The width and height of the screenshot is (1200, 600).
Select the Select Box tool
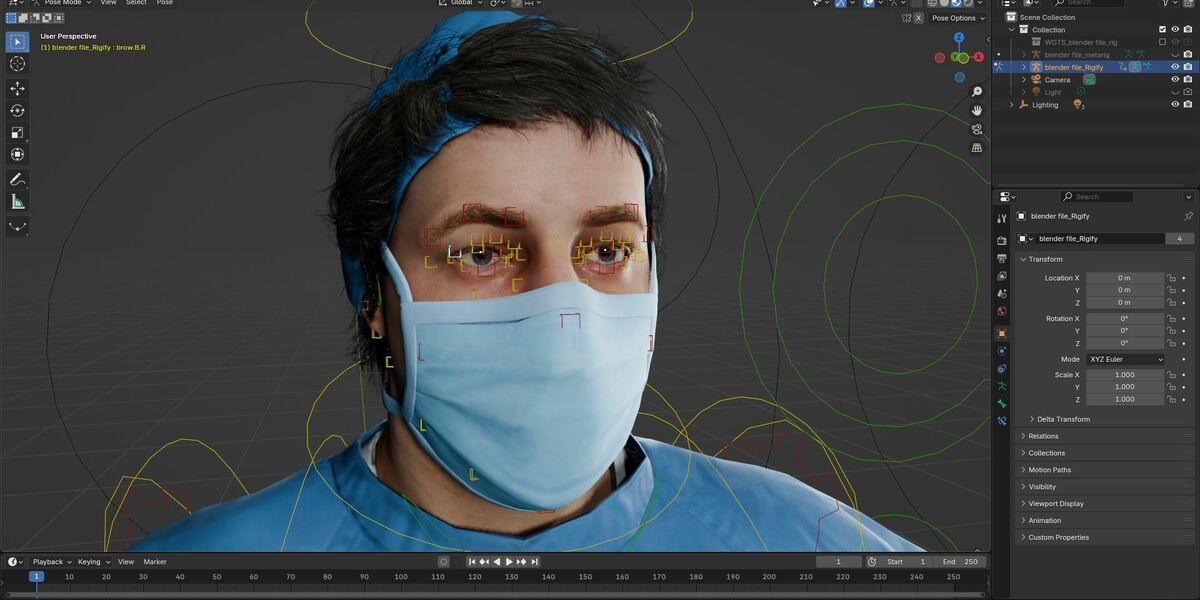click(17, 42)
